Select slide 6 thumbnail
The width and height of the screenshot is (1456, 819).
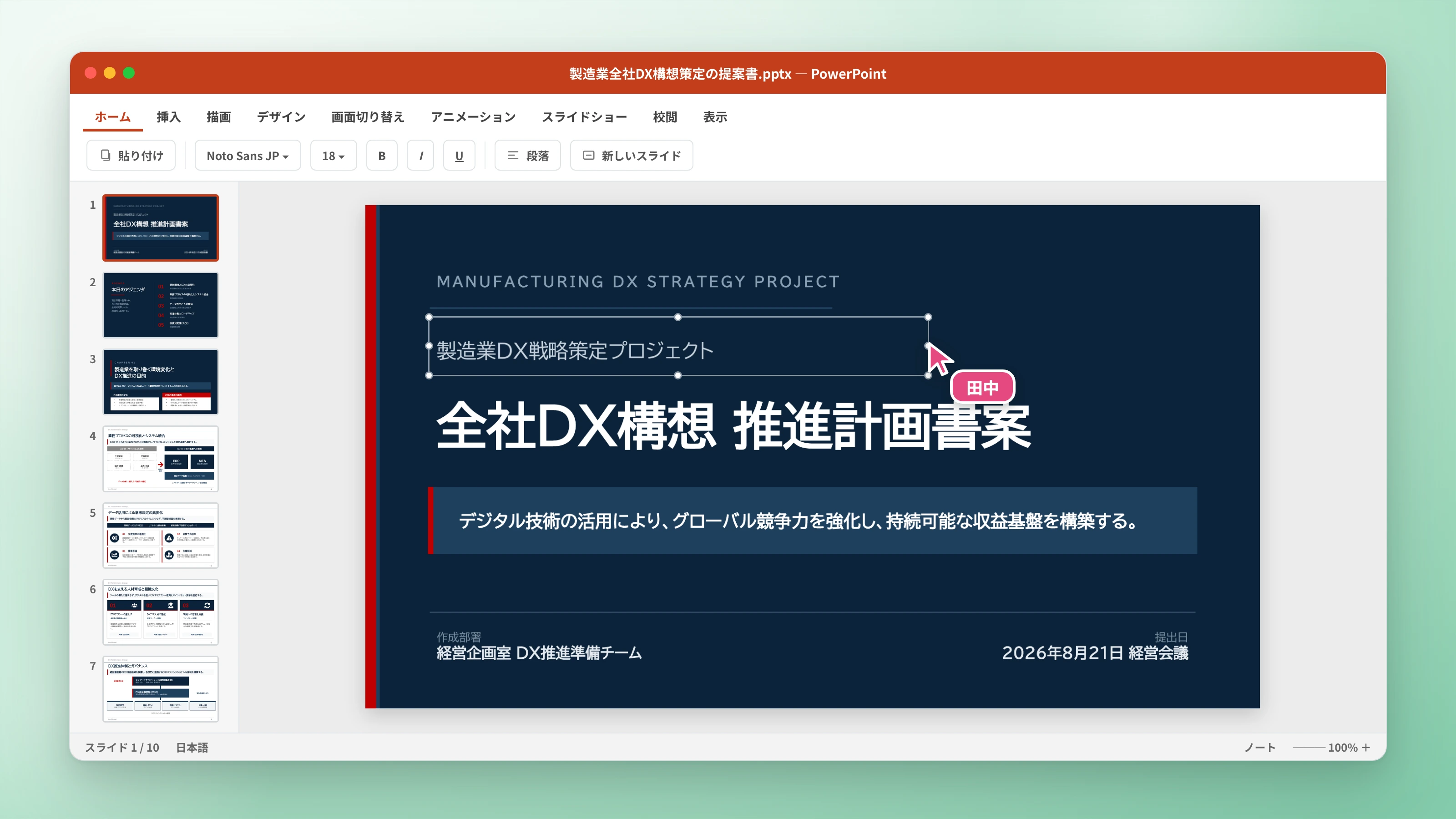coord(161,612)
